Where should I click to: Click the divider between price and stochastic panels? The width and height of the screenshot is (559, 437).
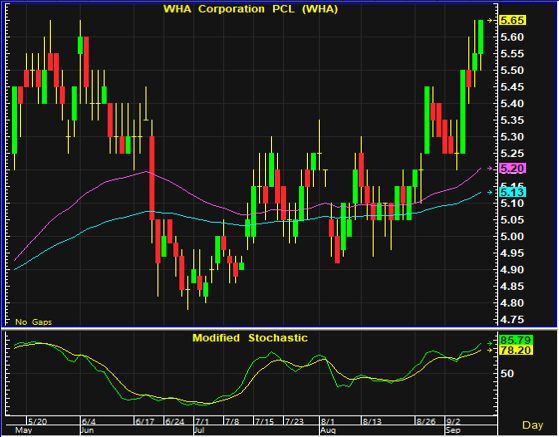280,328
